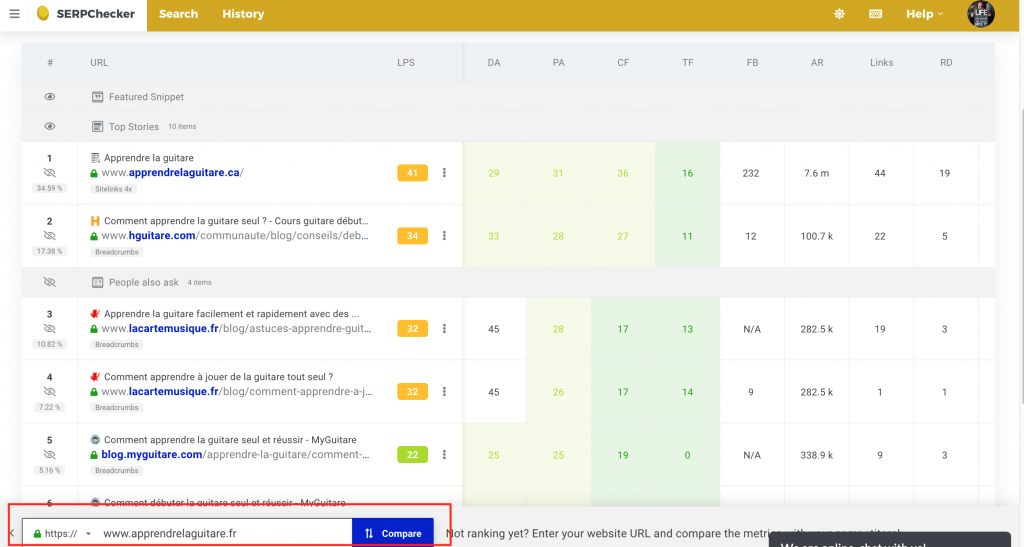1024x547 pixels.
Task: Open more options for result 3 row
Action: pos(444,328)
